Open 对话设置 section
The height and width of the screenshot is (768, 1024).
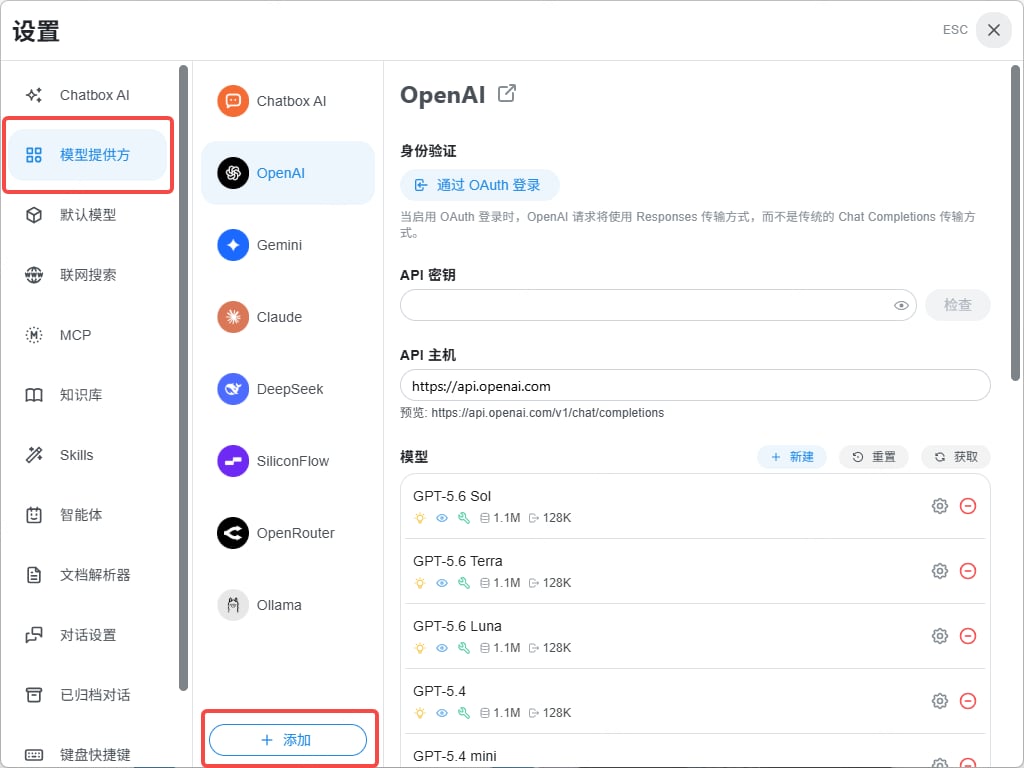(x=88, y=635)
